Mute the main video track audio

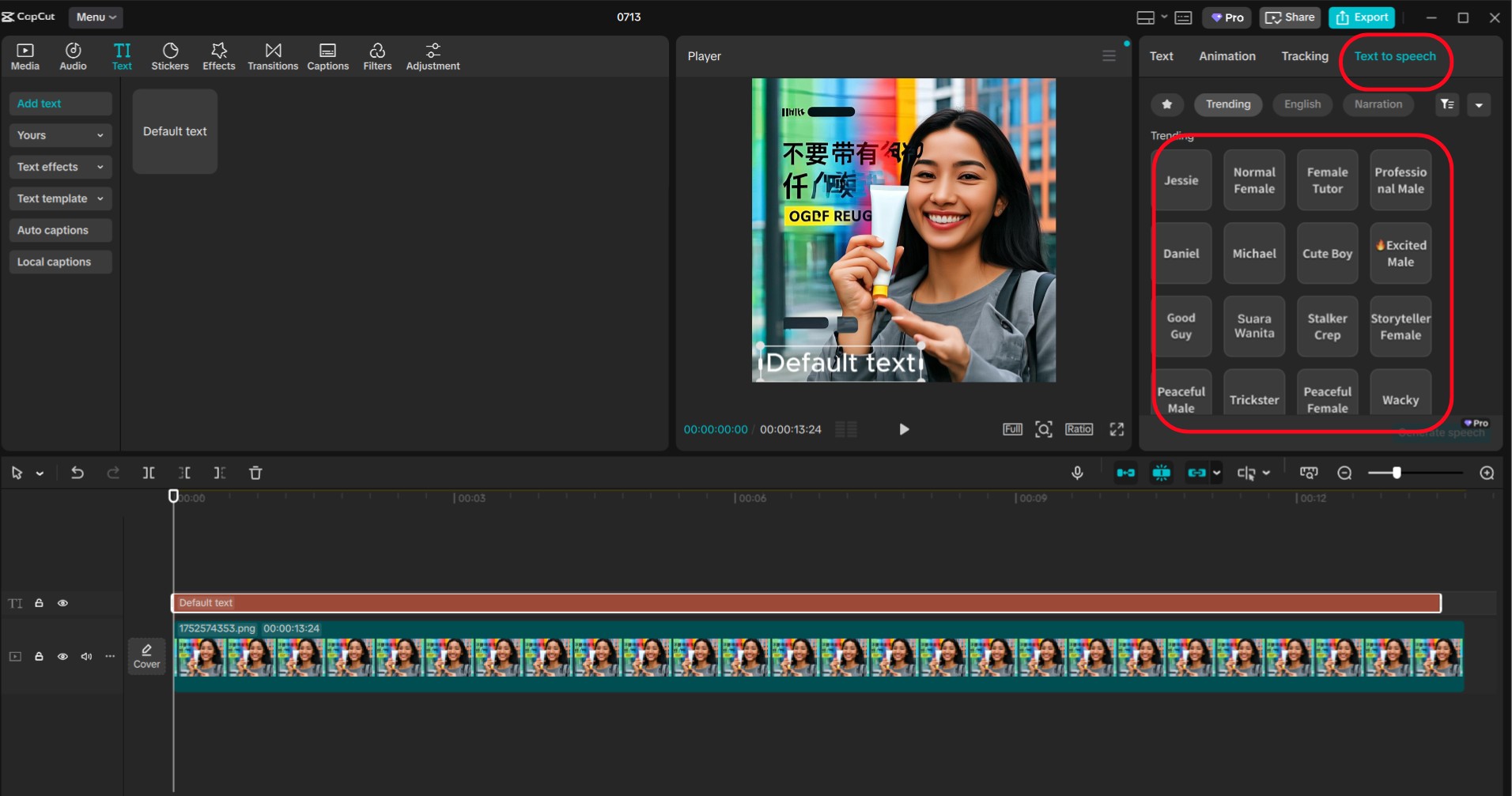(86, 657)
